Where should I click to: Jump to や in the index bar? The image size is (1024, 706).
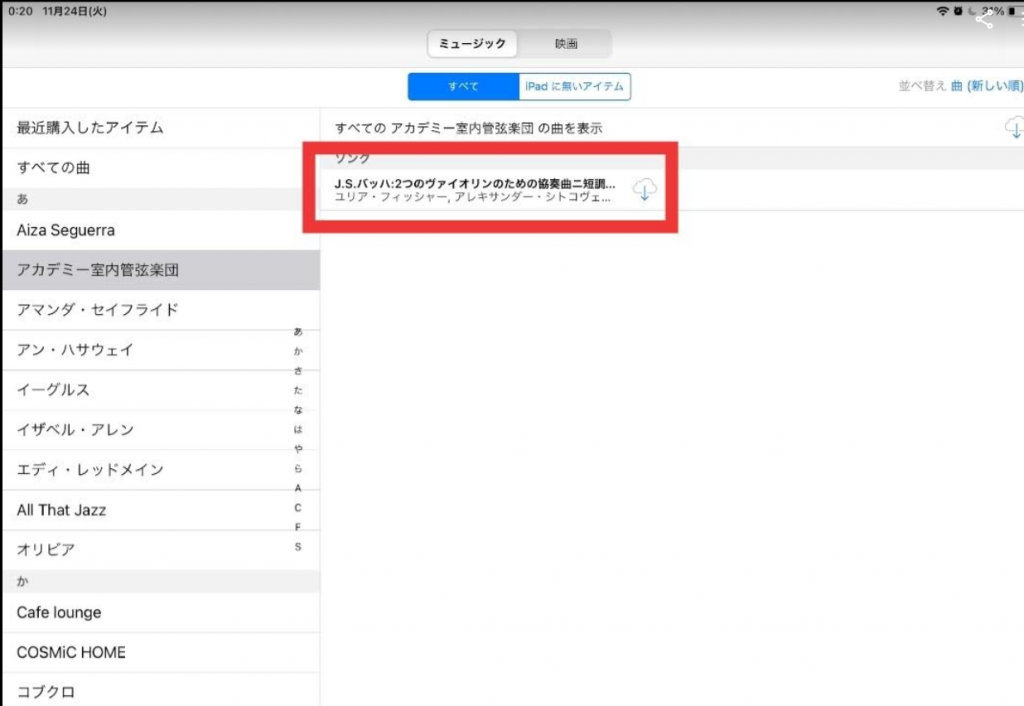298,449
